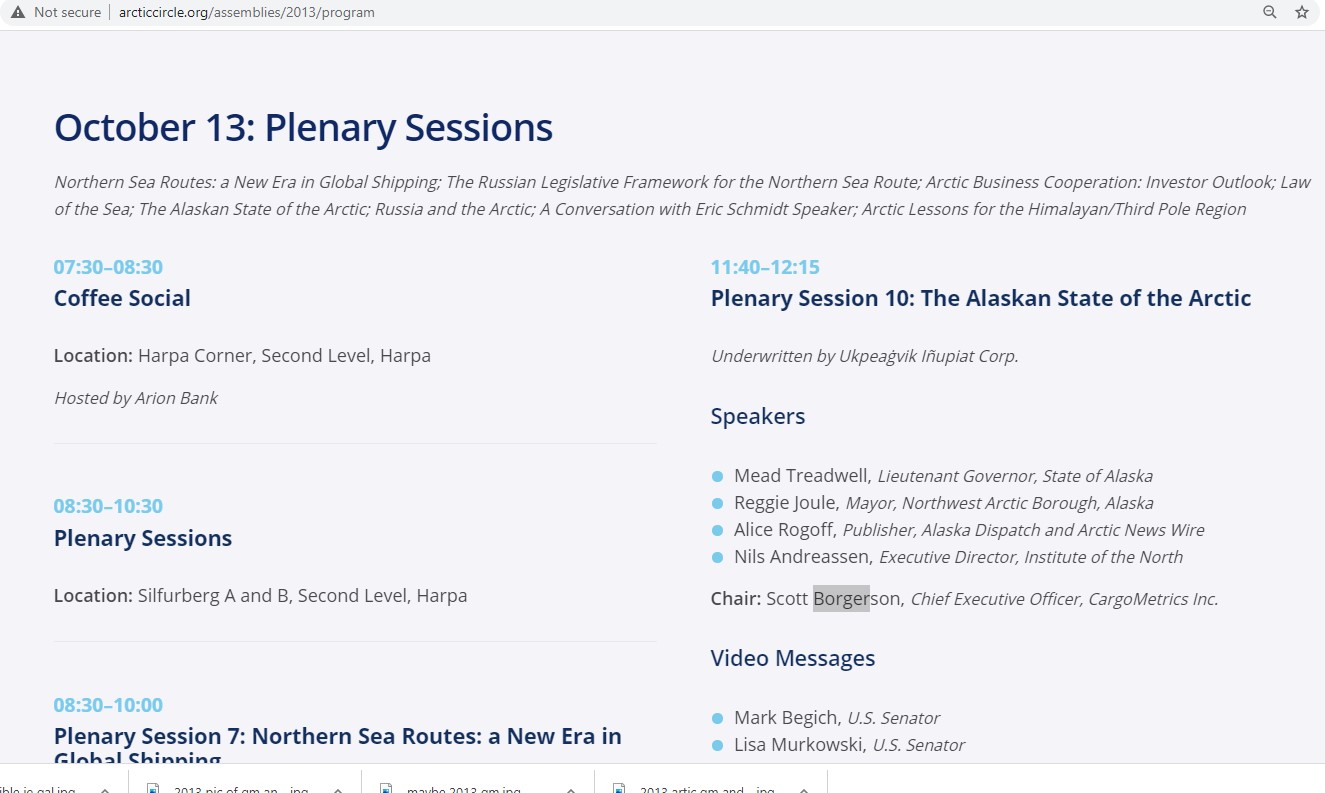Screen dimensions: 1325x793
Task: Click "Plenary Session 7: Northern Sea Routes" heading
Action: tap(337, 737)
